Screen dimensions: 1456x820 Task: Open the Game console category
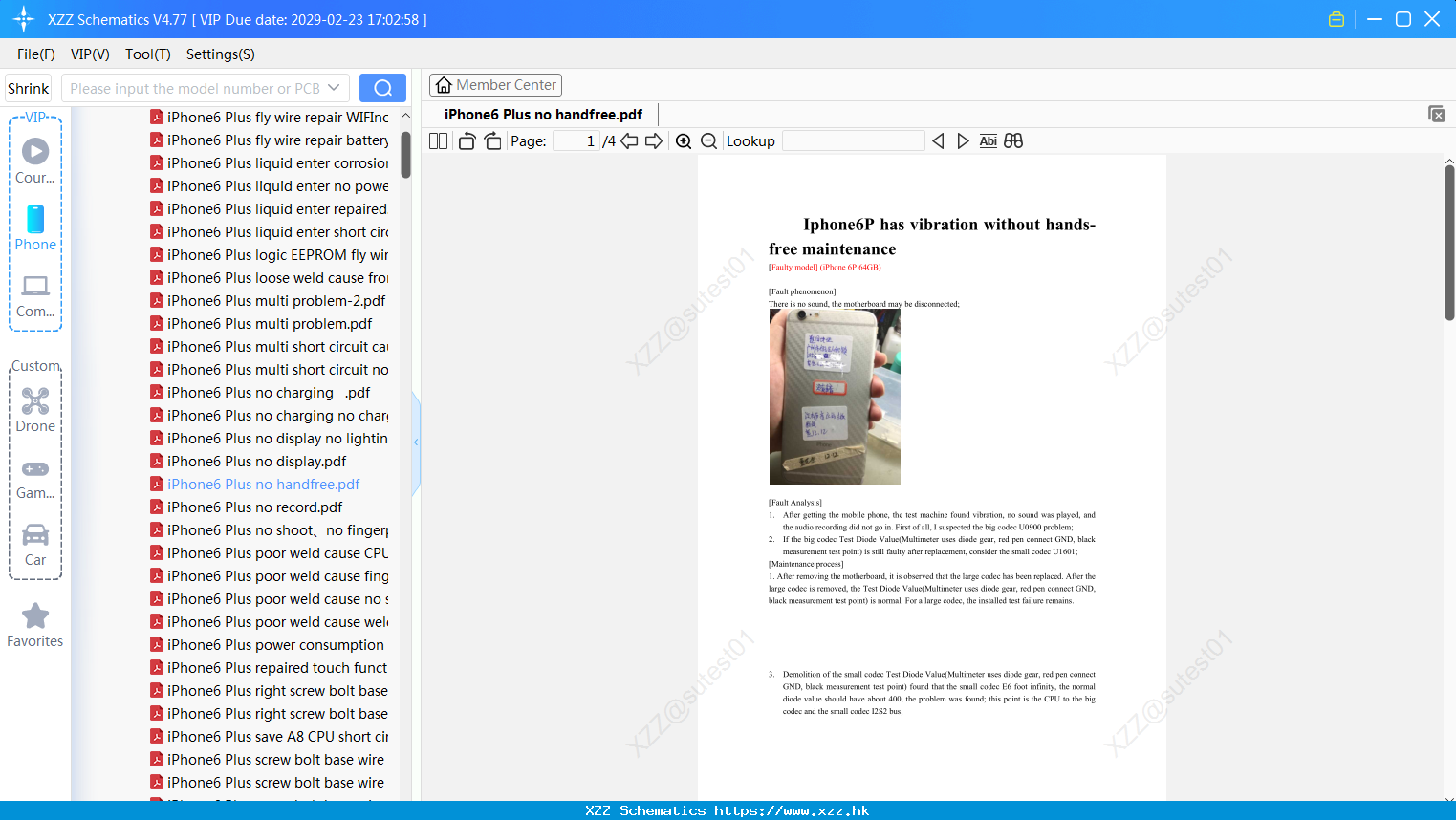[x=35, y=478]
